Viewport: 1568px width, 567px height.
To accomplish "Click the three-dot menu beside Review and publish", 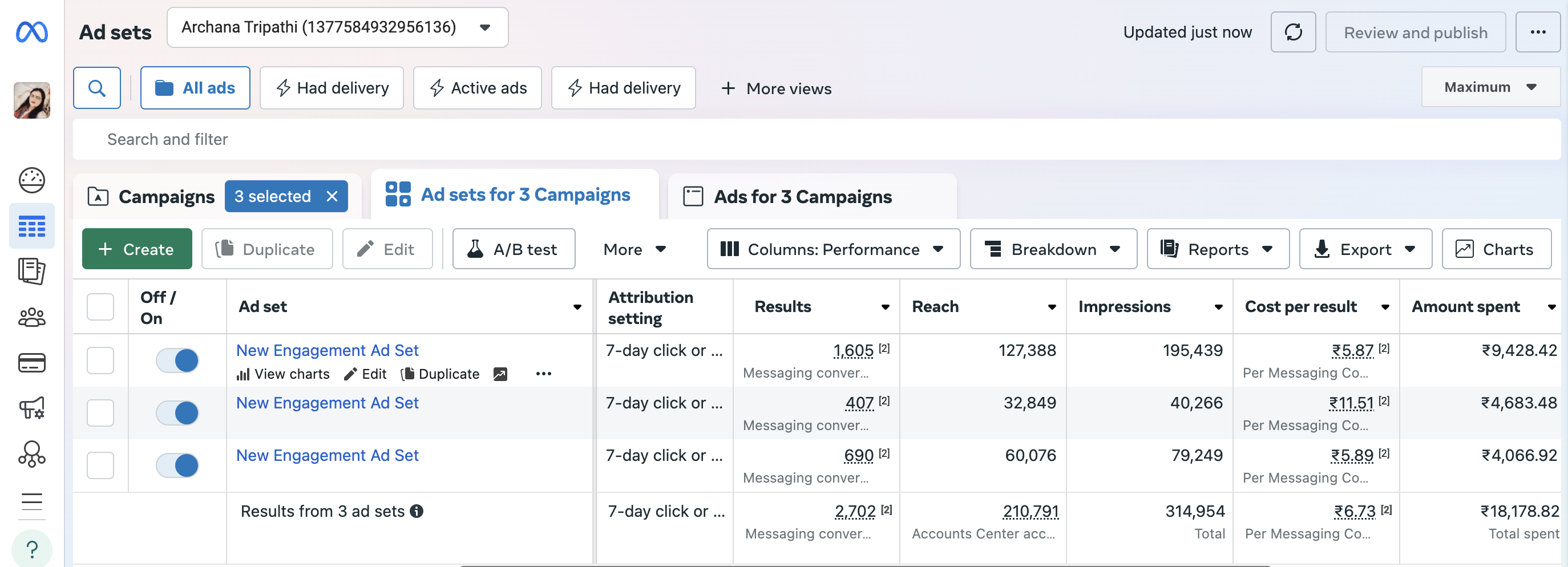I will click(x=1538, y=33).
